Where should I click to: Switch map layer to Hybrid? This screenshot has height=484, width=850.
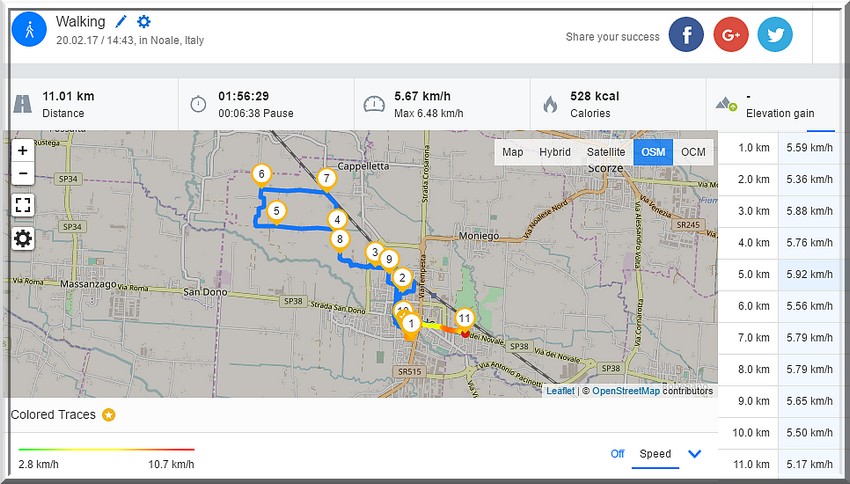point(555,152)
